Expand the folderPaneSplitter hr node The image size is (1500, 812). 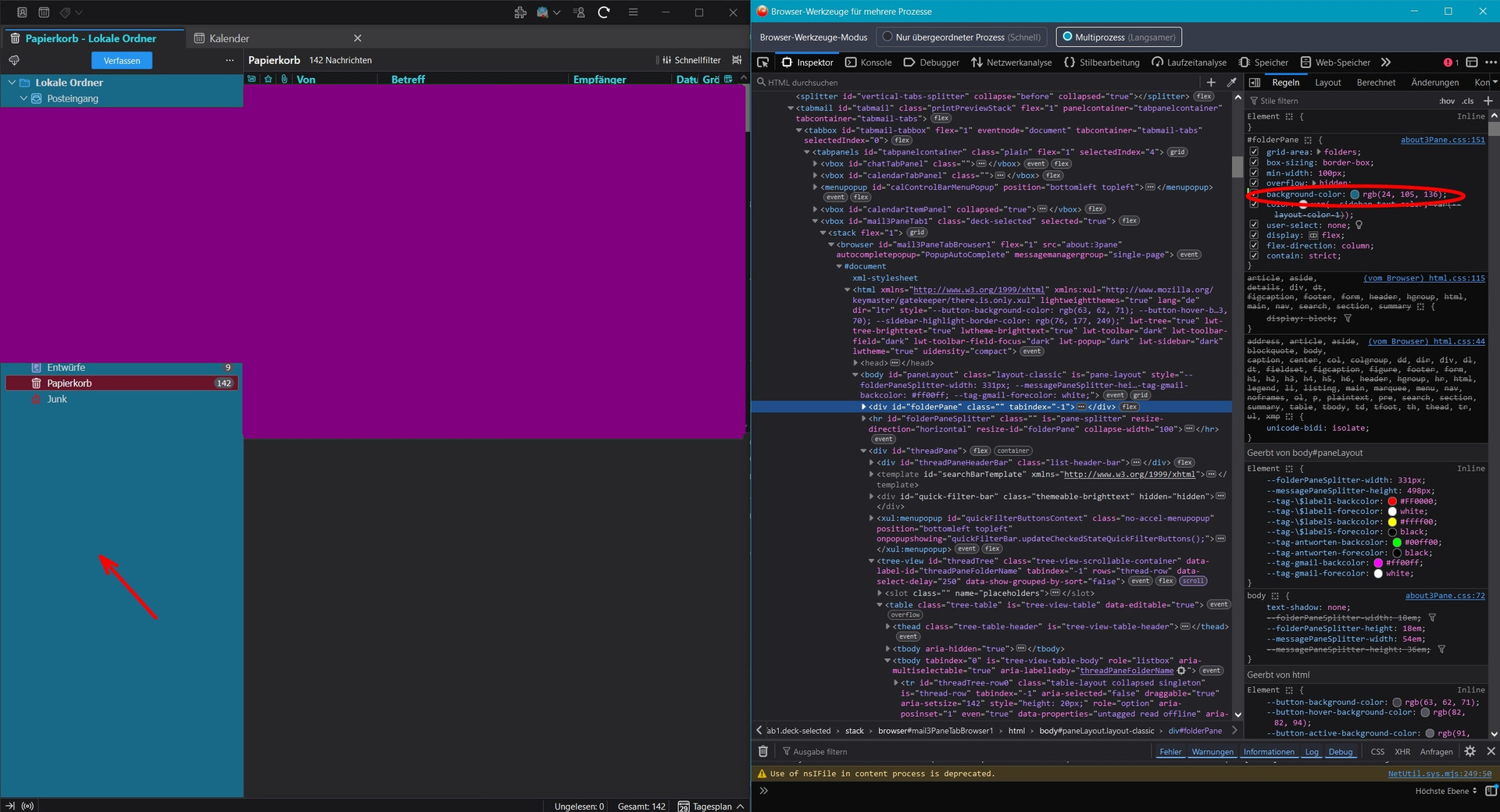pos(863,418)
